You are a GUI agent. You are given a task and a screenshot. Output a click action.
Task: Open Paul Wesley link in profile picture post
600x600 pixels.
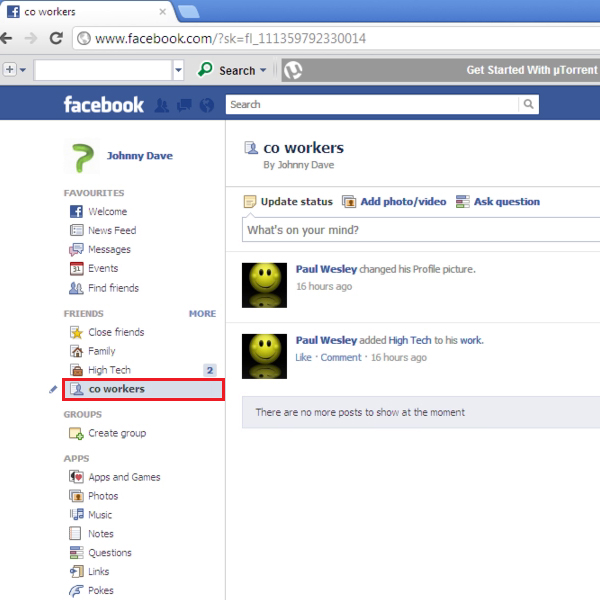pos(326,269)
